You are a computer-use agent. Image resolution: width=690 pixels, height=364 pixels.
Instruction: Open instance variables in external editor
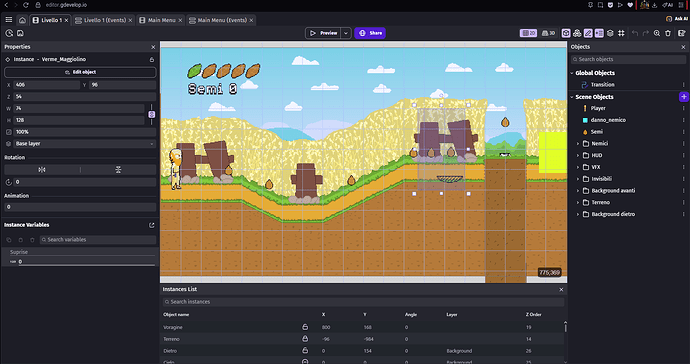pyautogui.click(x=152, y=225)
